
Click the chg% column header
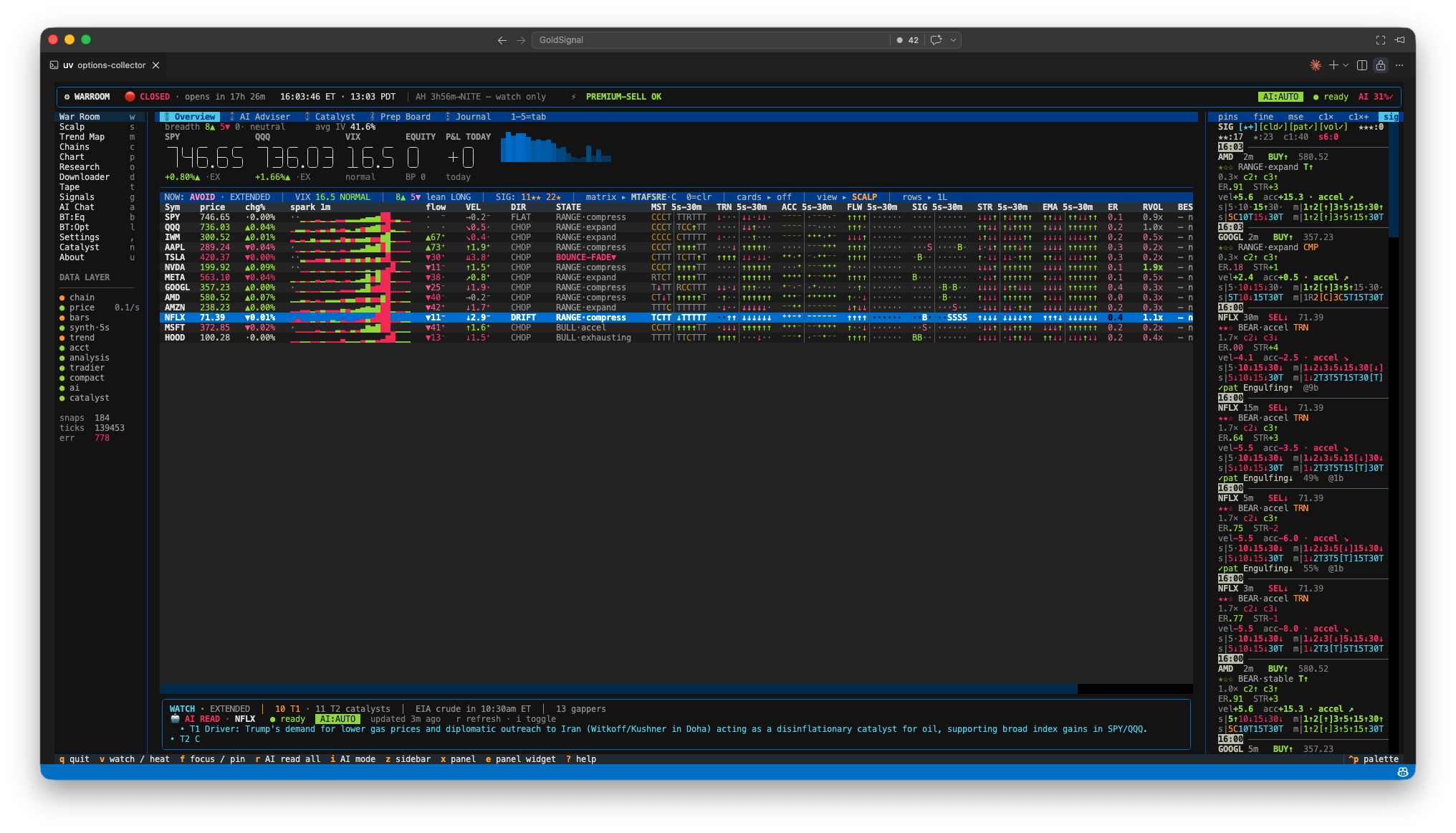click(x=255, y=207)
